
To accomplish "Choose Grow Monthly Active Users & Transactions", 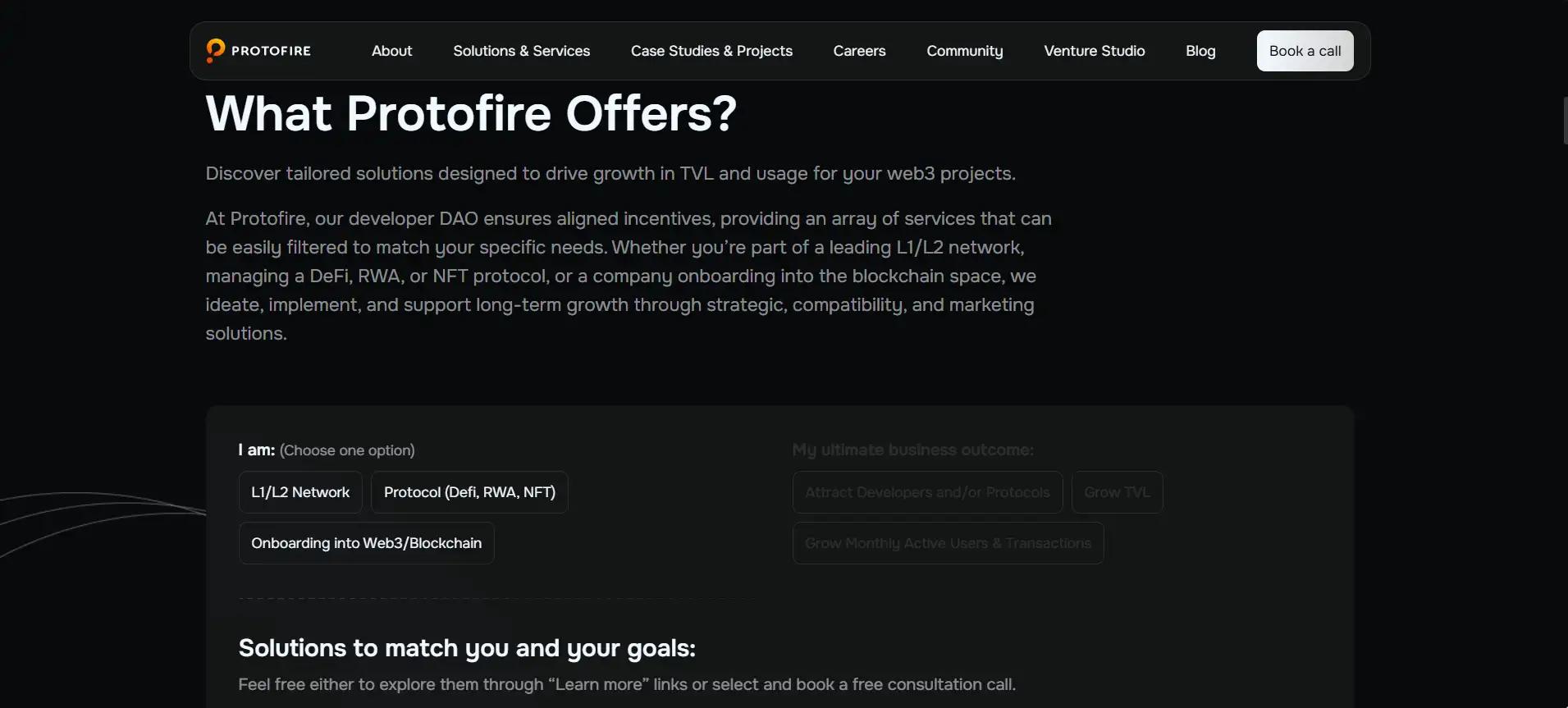I will 948,543.
